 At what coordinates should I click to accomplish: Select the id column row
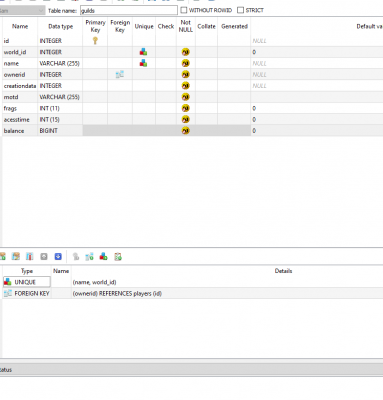[x=193, y=41]
